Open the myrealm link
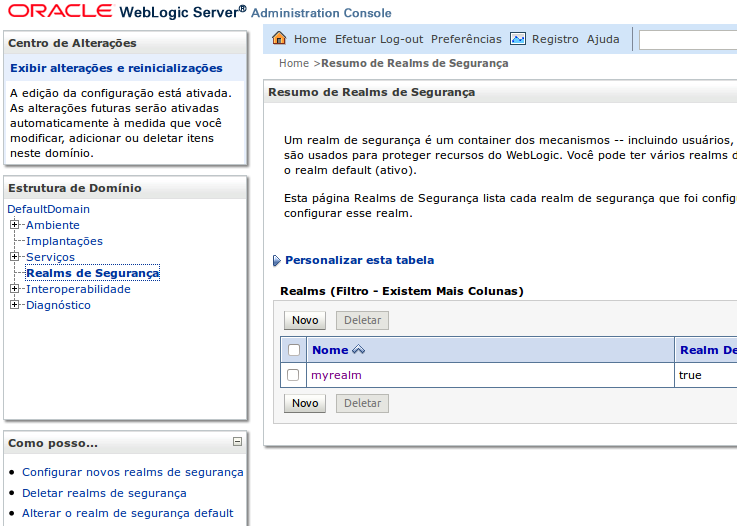 (x=336, y=375)
